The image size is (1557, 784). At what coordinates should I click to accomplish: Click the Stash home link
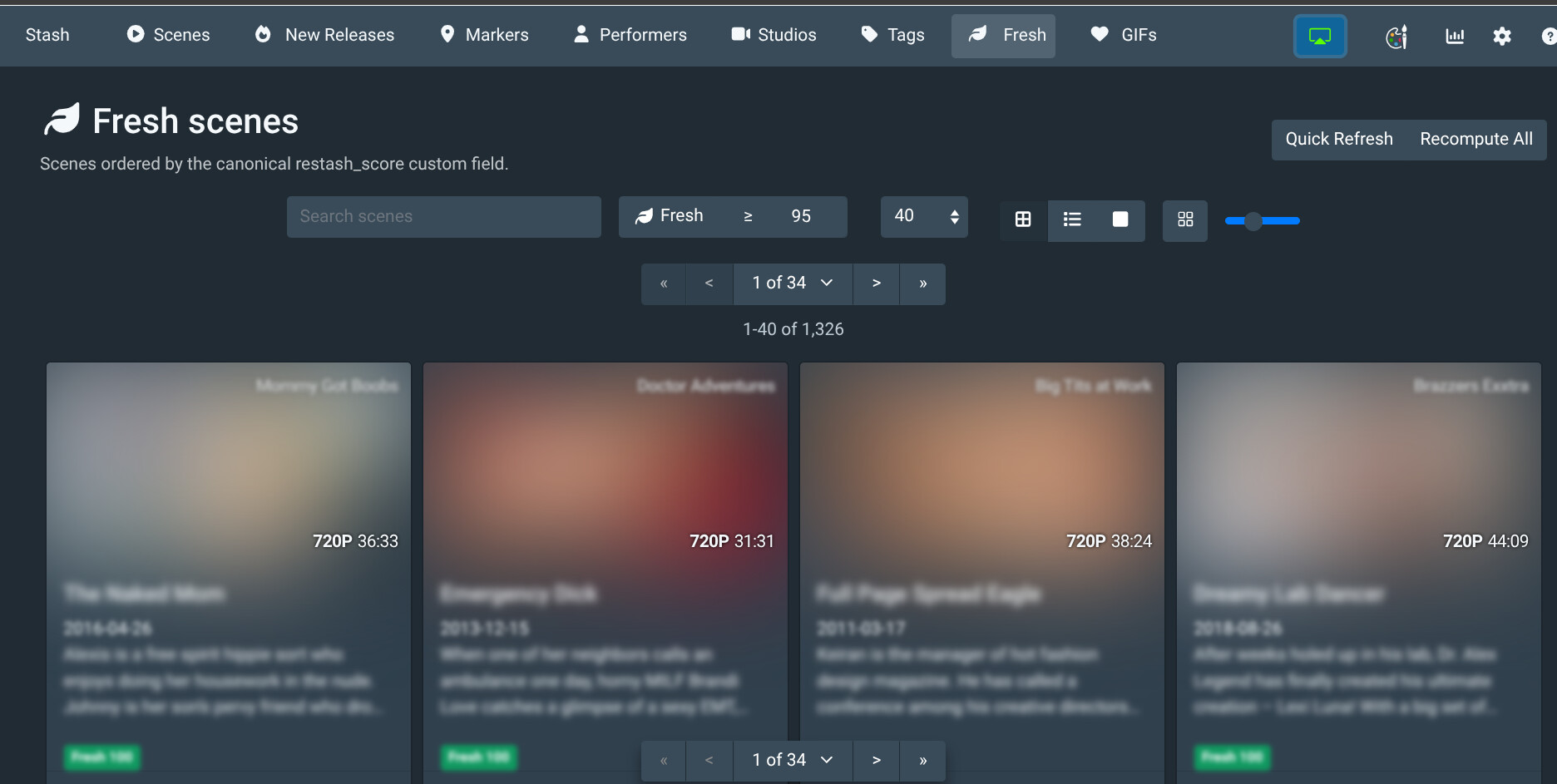[47, 35]
